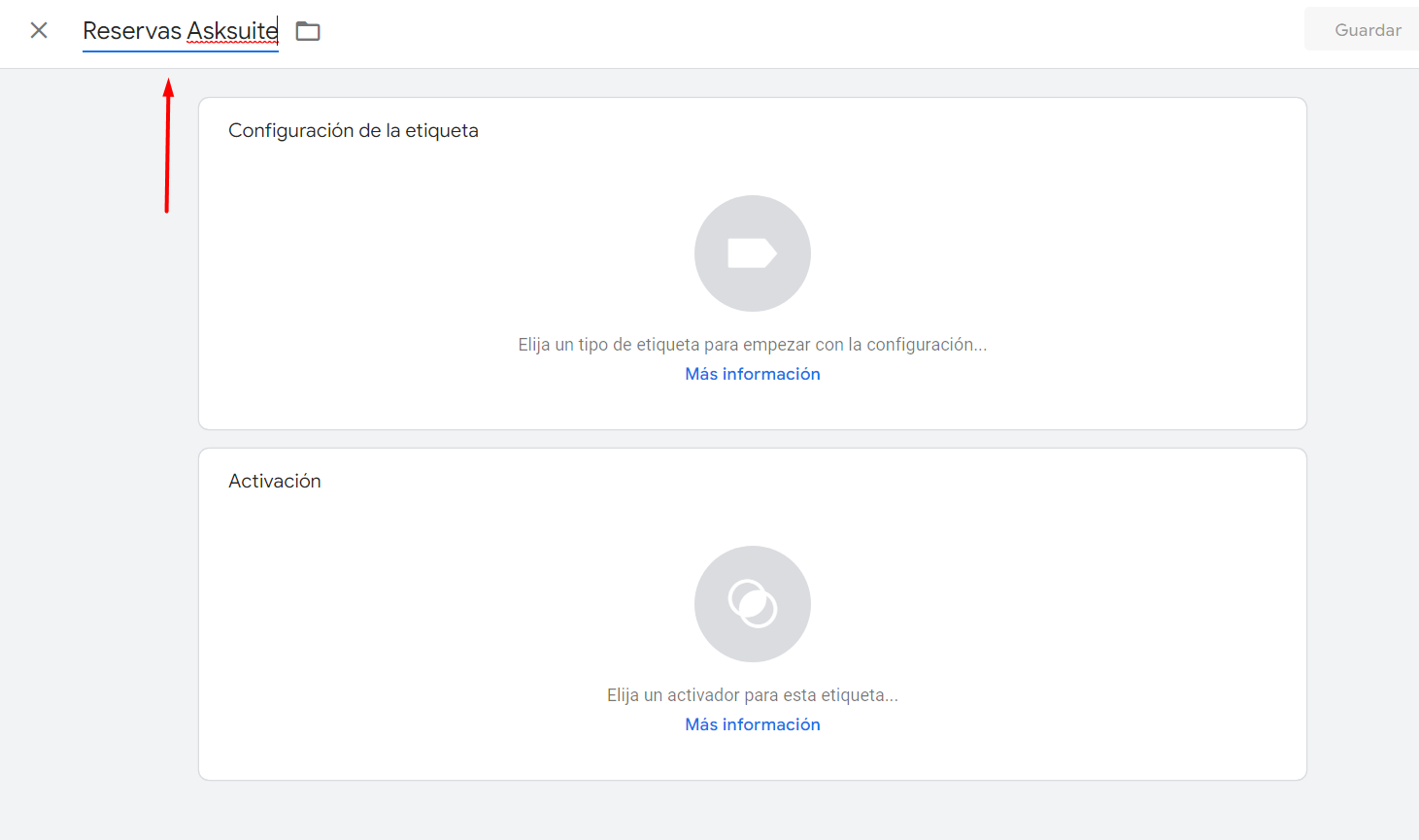Image resolution: width=1419 pixels, height=840 pixels.
Task: Open the folder icon beside the tag name
Action: [308, 31]
